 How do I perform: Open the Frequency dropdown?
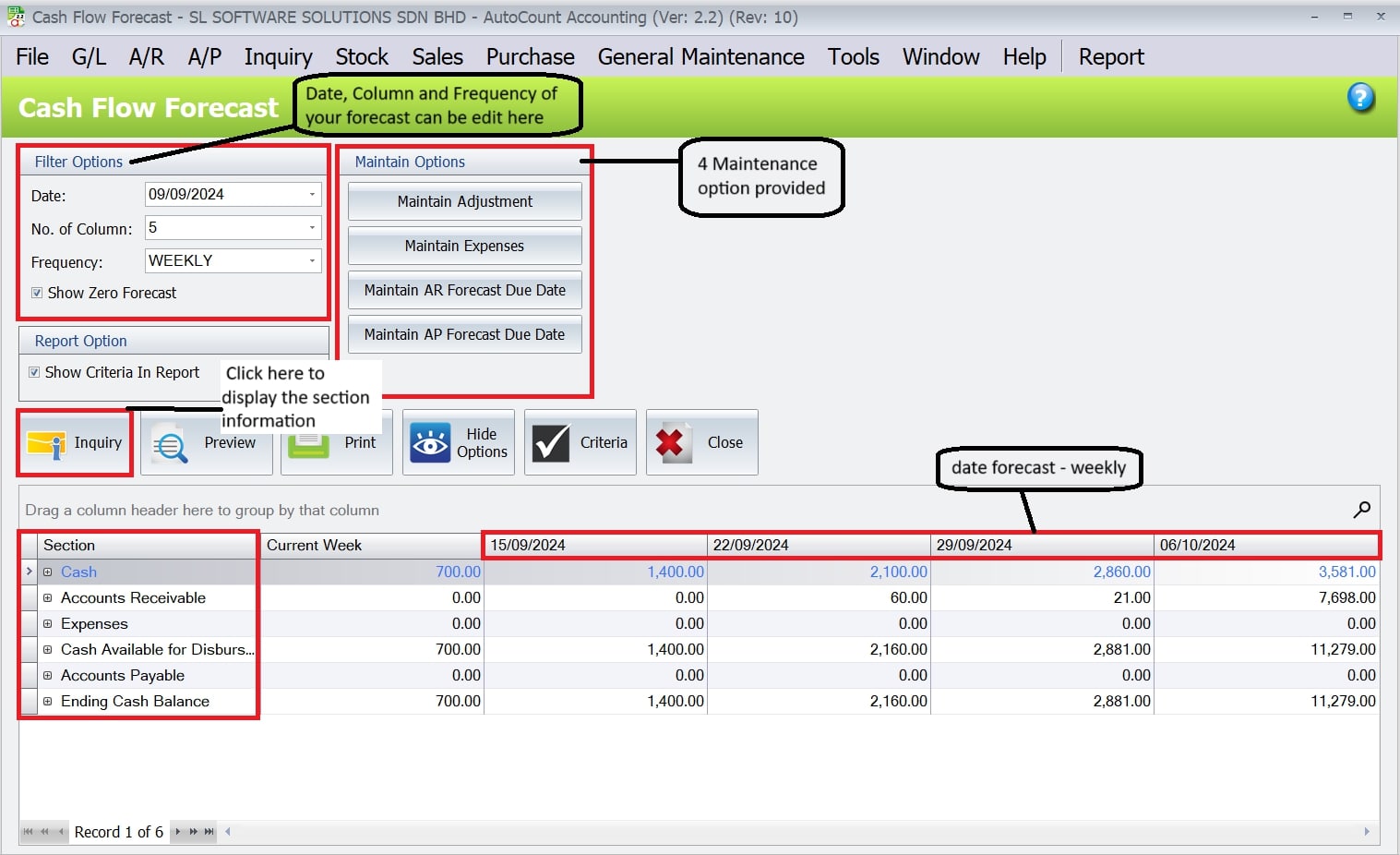[x=311, y=260]
